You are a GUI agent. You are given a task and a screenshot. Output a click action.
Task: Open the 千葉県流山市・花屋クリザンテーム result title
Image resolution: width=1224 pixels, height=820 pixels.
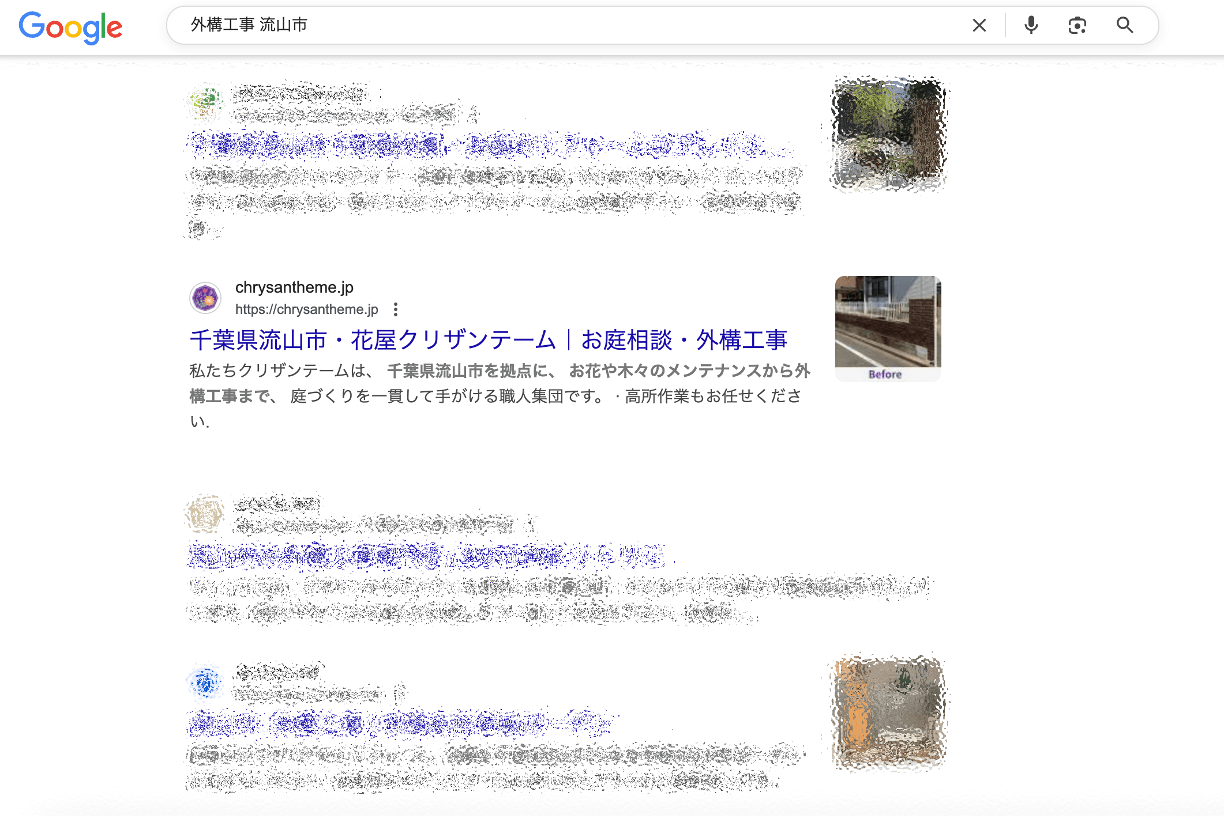[488, 340]
